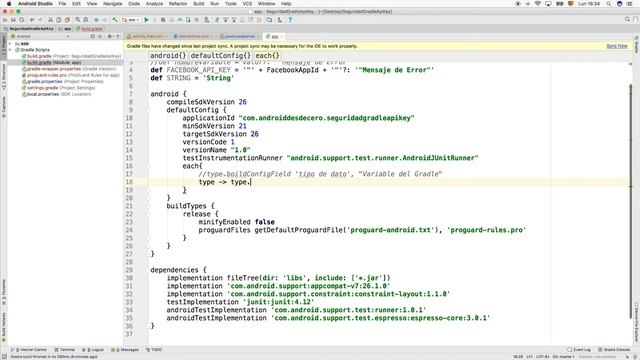
Task: Click the Open folder toolbar icon
Action: [5, 20]
